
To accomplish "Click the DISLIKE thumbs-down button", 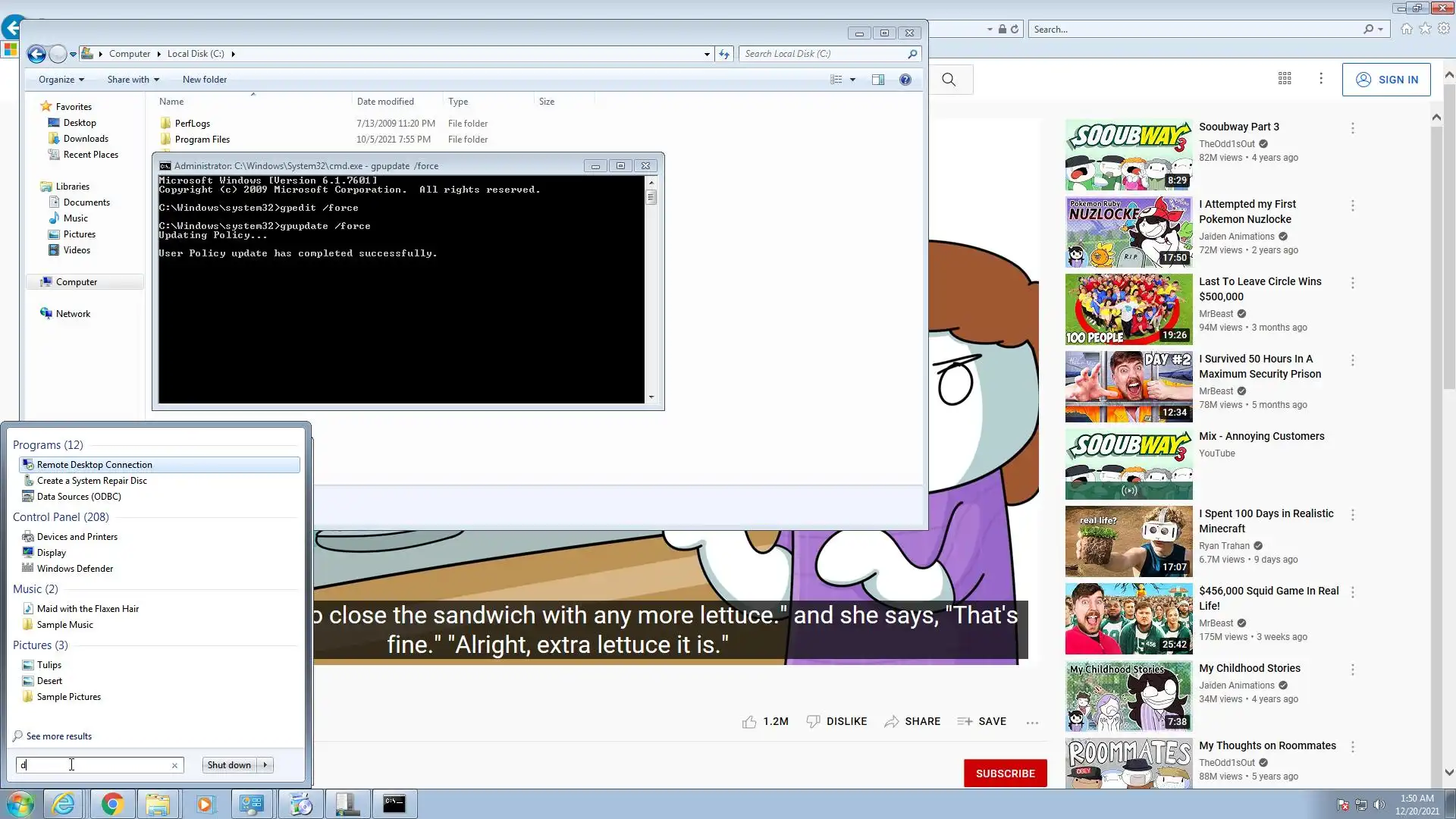I will coord(836,722).
